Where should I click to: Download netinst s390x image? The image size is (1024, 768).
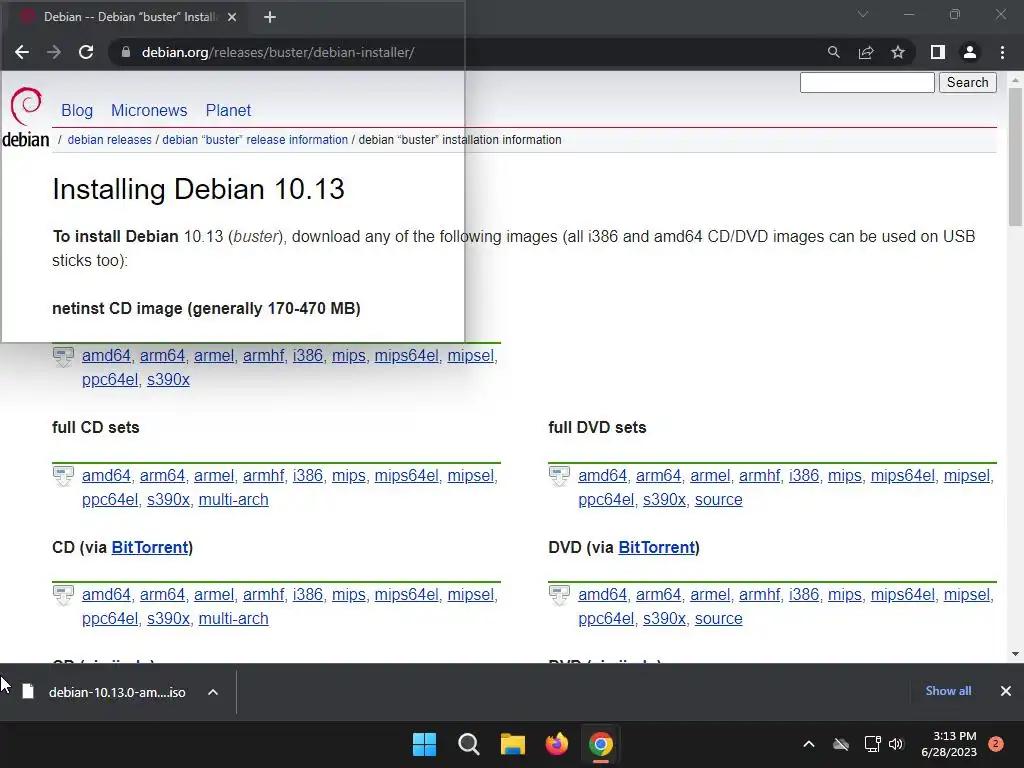point(168,379)
